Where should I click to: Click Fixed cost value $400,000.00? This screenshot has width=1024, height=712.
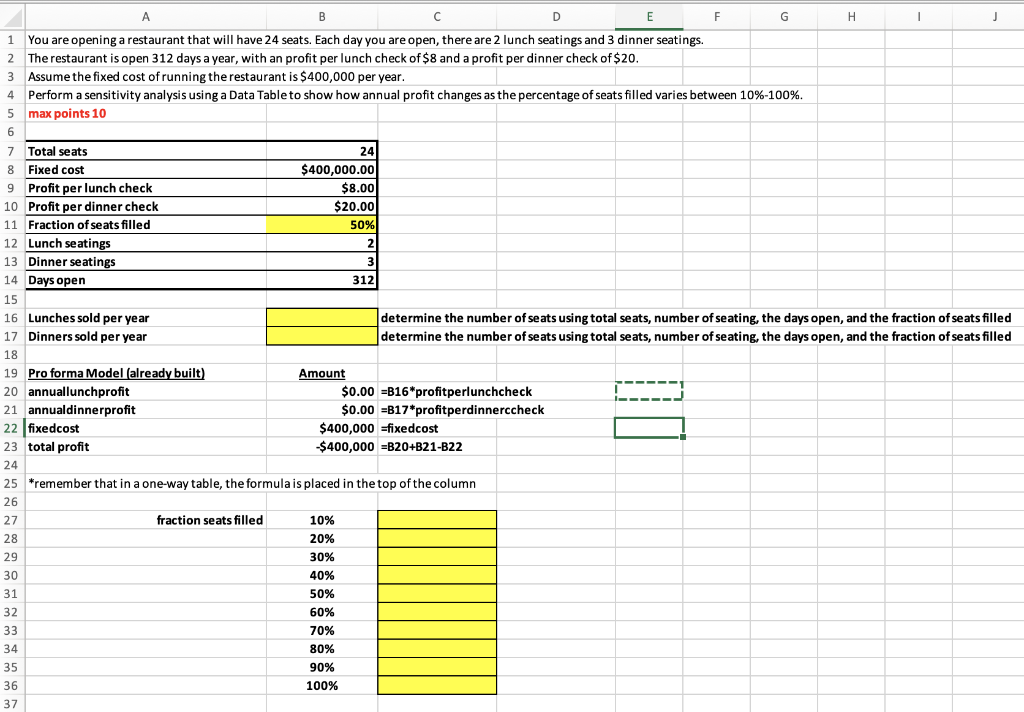[322, 169]
